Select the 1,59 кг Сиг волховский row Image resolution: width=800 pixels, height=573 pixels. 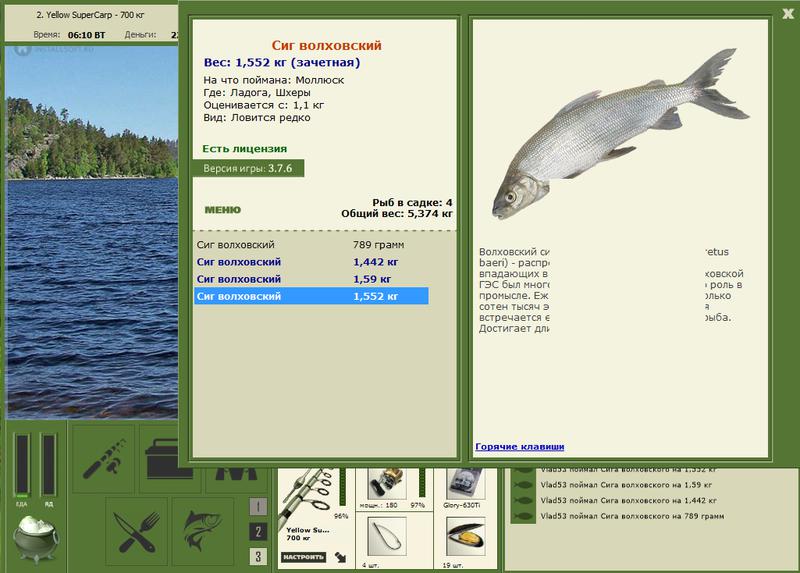pyautogui.click(x=311, y=279)
